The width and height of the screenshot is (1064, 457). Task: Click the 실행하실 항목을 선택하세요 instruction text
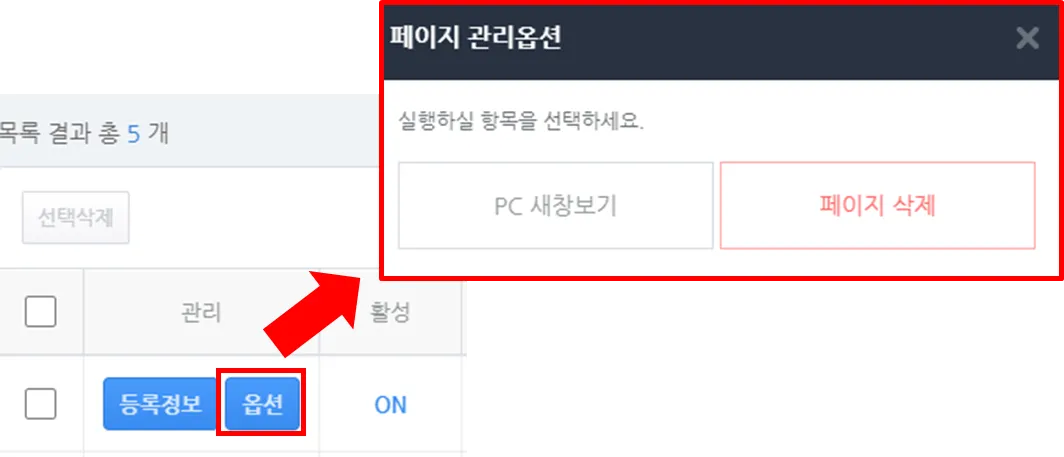click(x=521, y=122)
